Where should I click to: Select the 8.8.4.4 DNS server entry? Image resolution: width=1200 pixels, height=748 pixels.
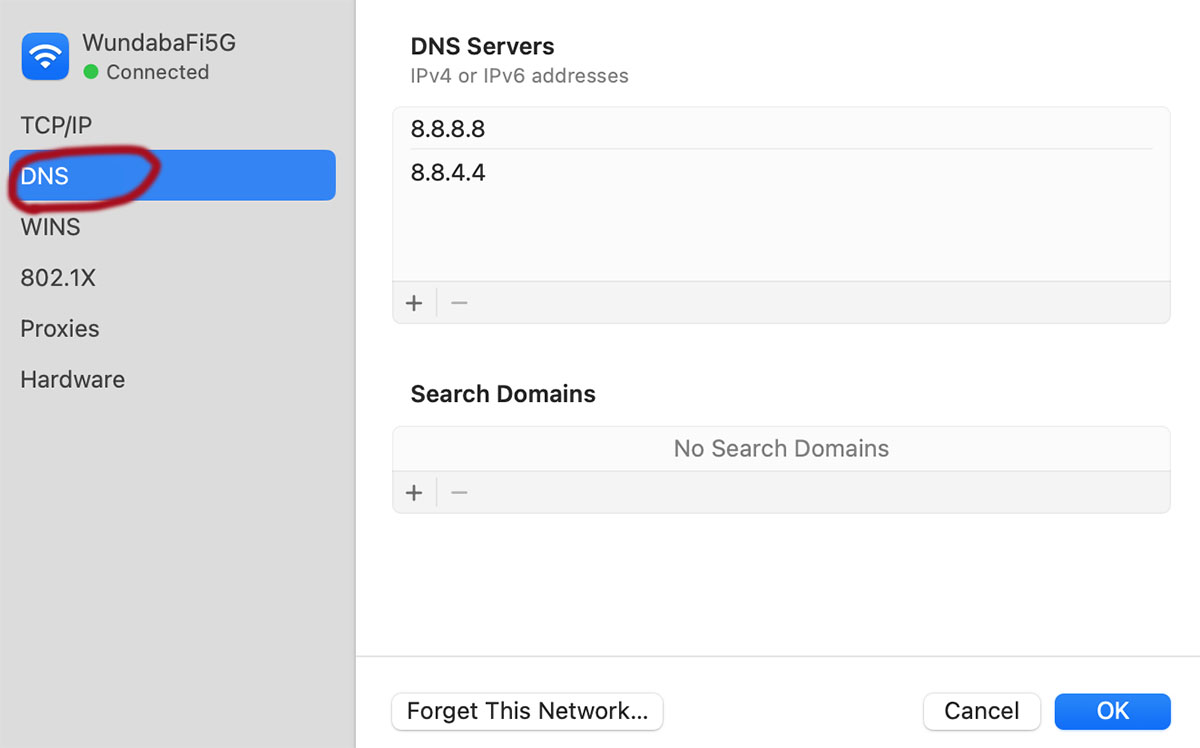pos(781,173)
